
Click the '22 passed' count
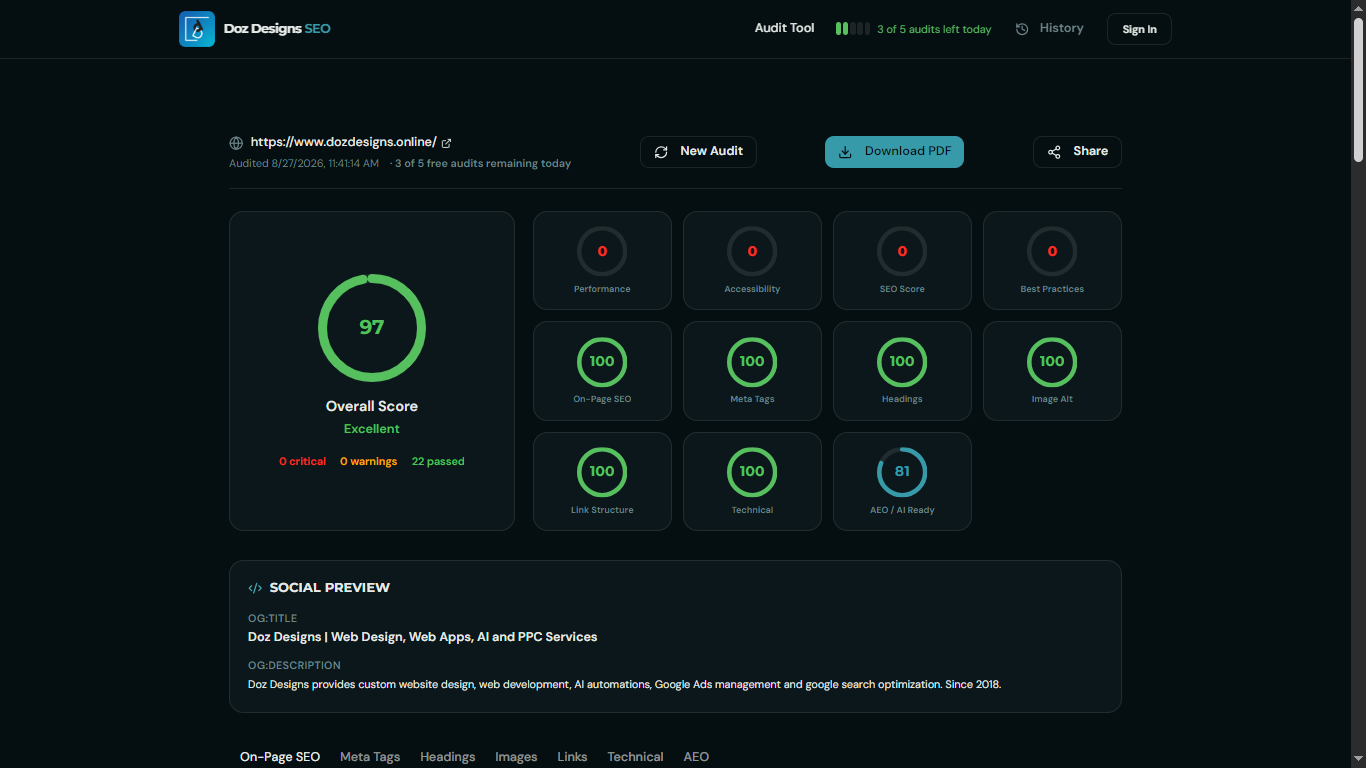point(438,462)
